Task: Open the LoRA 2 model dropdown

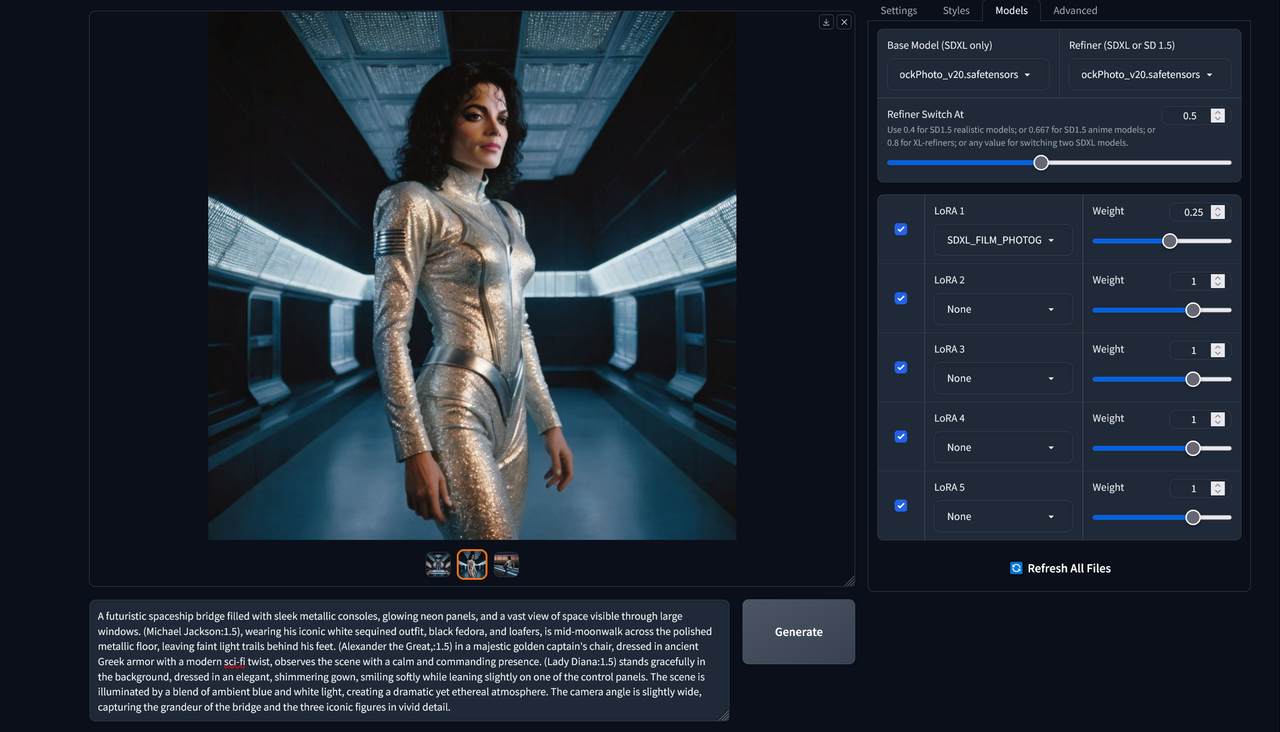Action: [1003, 309]
